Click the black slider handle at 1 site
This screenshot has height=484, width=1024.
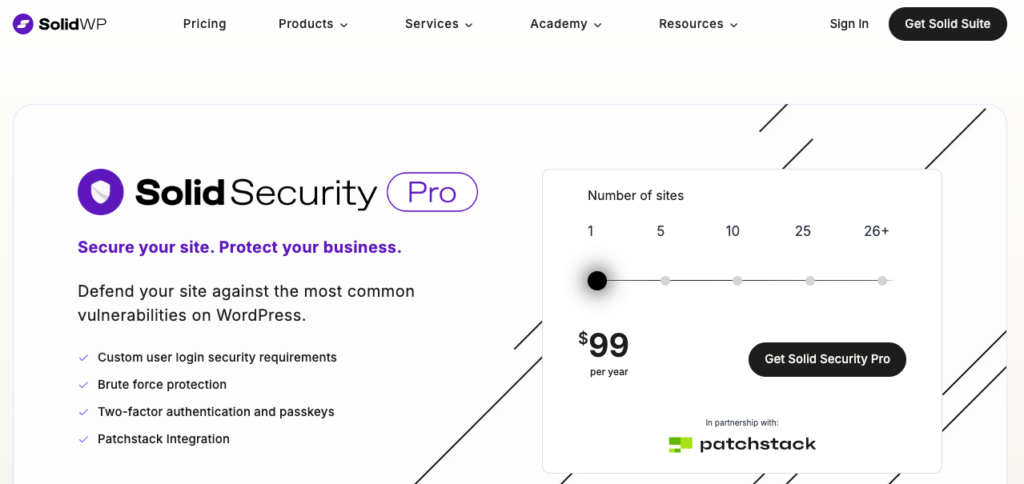pyautogui.click(x=597, y=281)
